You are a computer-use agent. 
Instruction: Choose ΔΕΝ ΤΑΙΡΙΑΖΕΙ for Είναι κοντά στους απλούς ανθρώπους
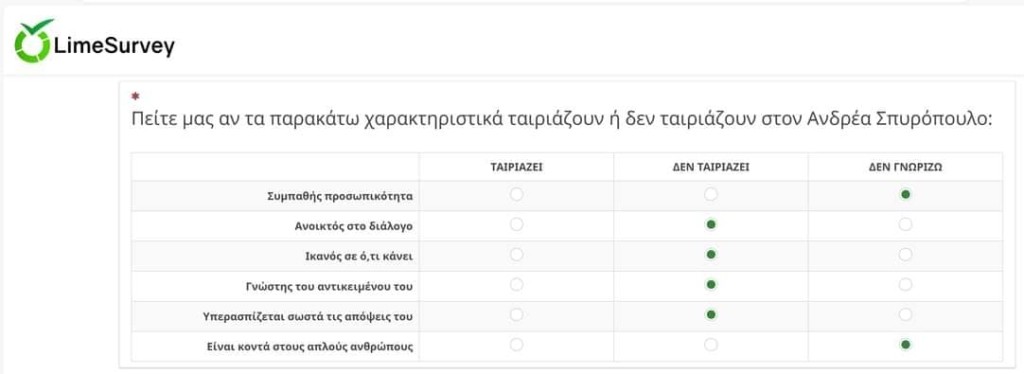tap(711, 345)
